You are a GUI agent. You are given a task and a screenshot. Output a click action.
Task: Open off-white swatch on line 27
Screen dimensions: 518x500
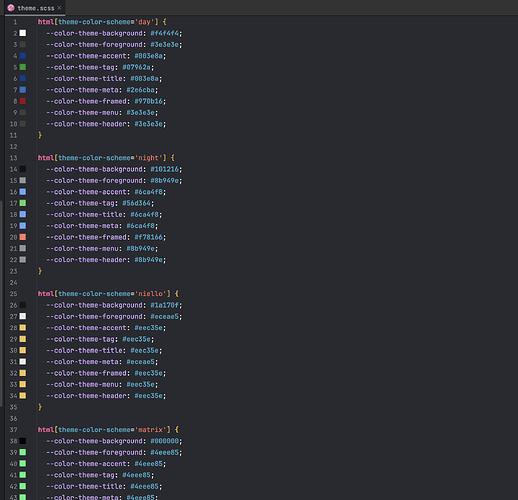point(23,316)
